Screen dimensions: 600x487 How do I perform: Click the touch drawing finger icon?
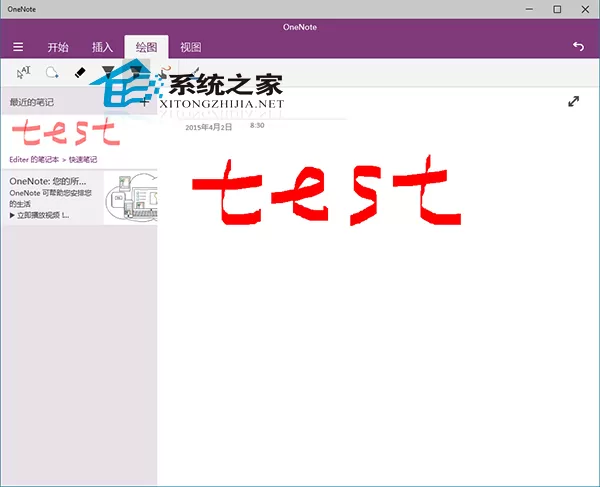click(165, 72)
